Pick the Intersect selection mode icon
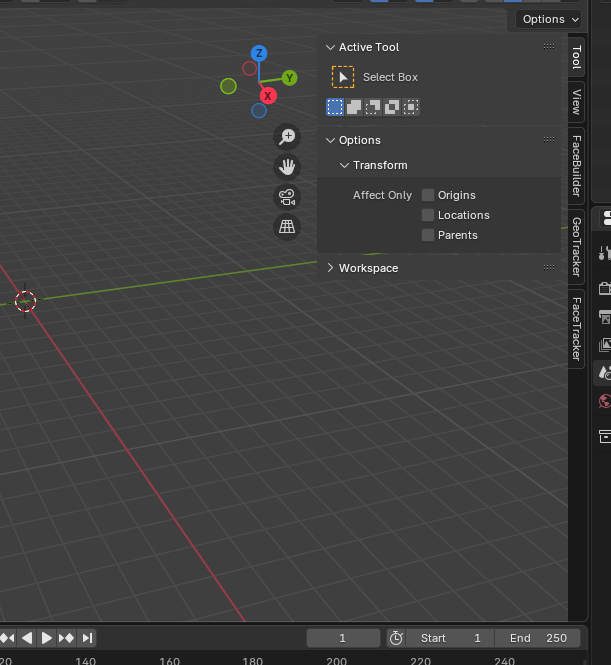 coord(411,107)
